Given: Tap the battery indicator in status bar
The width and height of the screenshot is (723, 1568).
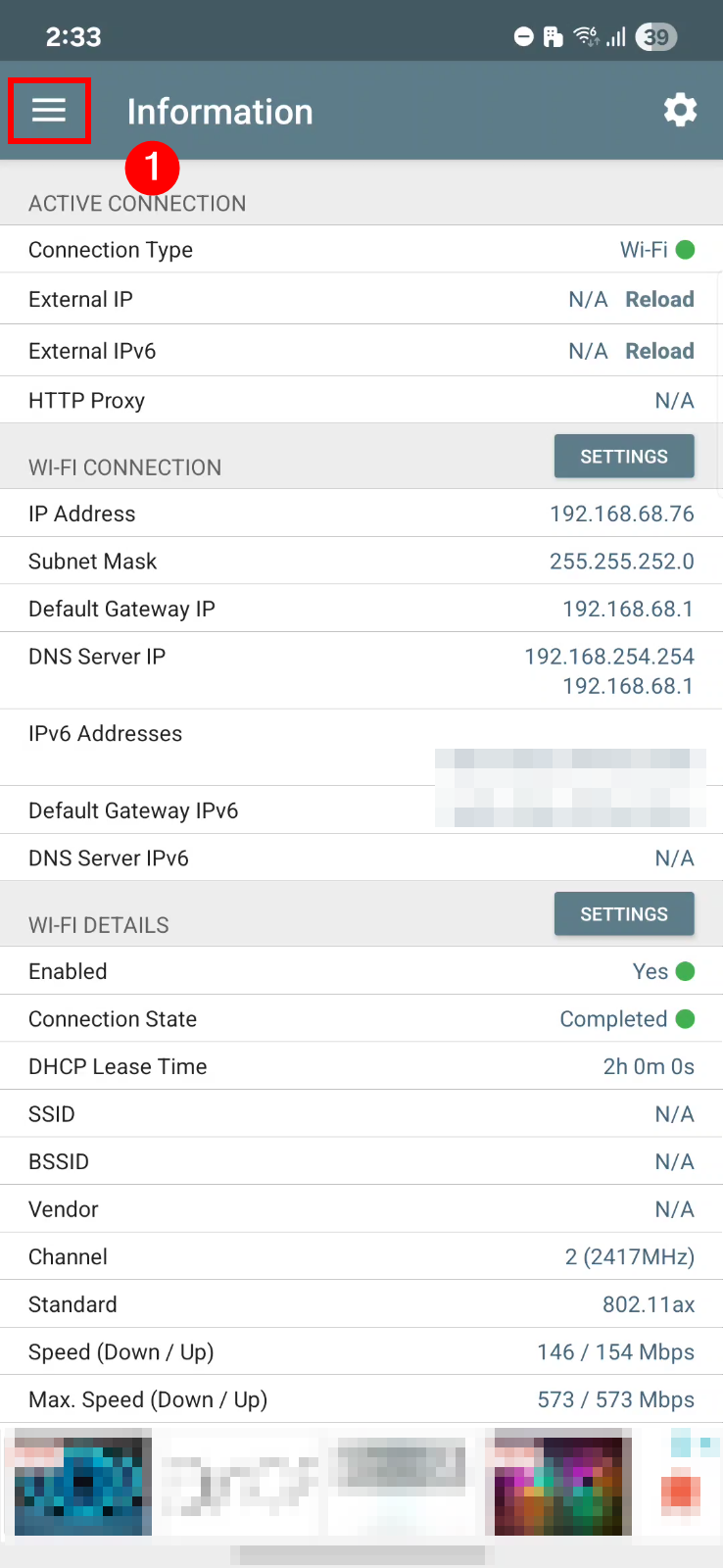Looking at the screenshot, I should point(655,37).
